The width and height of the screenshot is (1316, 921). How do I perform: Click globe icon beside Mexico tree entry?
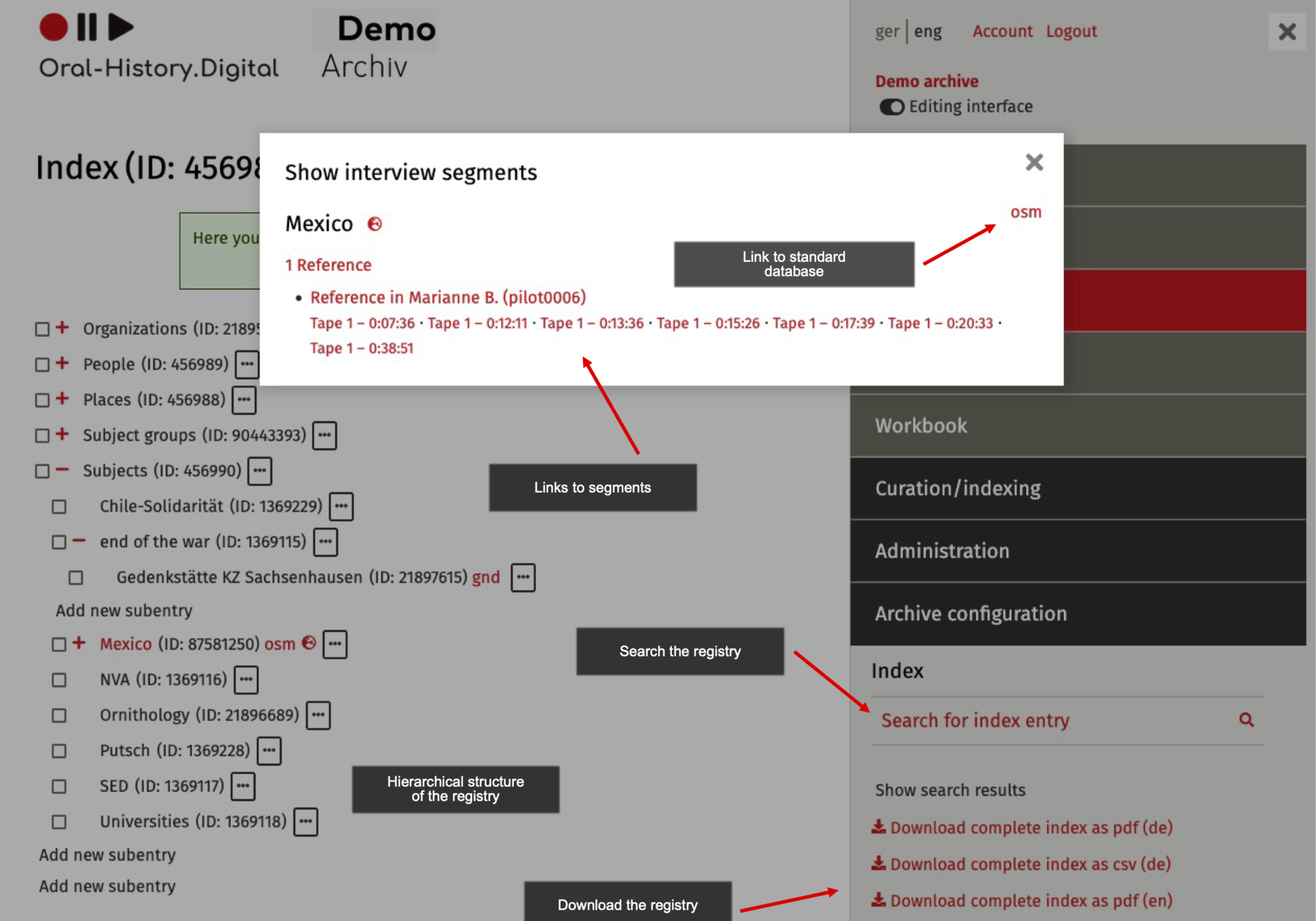tap(309, 643)
